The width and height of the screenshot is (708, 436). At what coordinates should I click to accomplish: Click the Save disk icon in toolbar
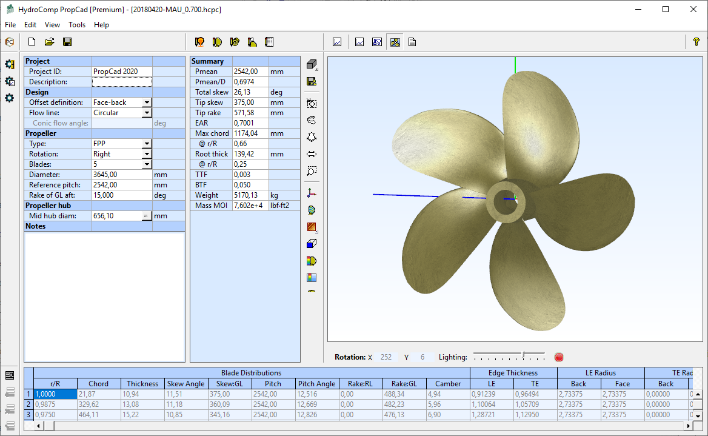pyautogui.click(x=67, y=42)
